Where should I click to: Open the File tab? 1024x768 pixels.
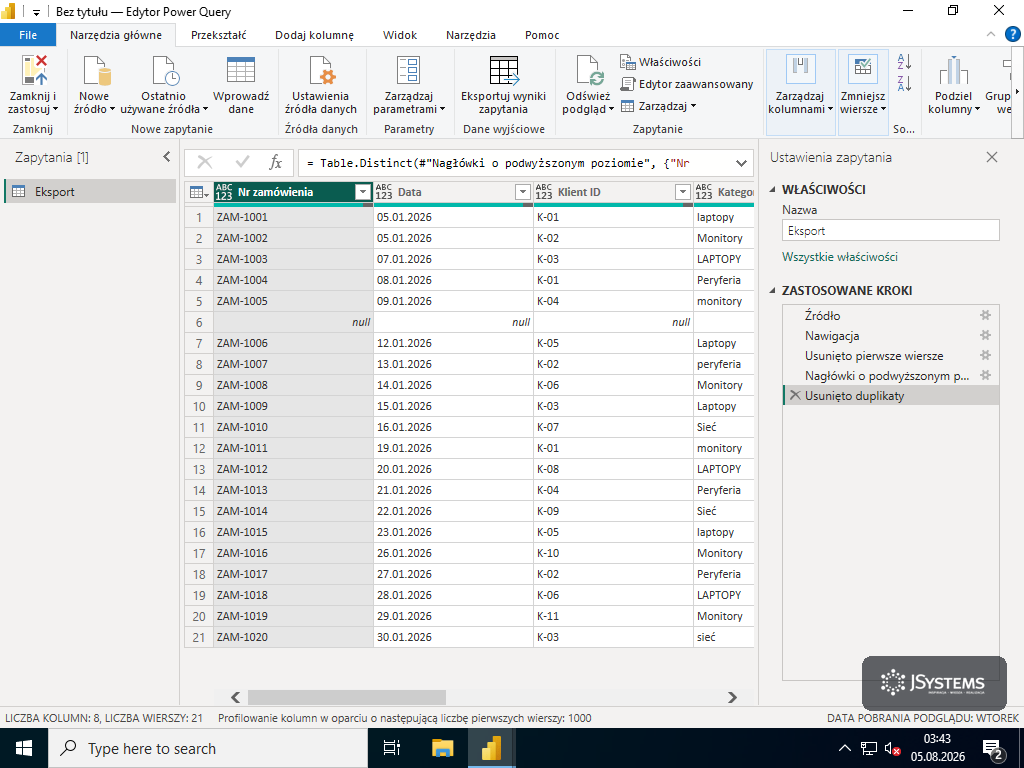point(28,35)
